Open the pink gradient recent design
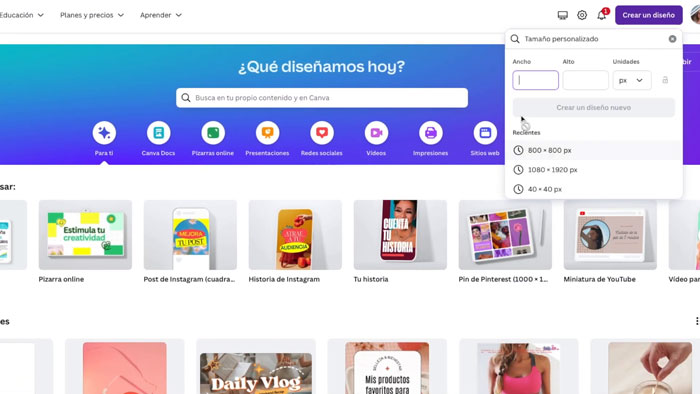Screen dimensions: 700x394 point(125,366)
